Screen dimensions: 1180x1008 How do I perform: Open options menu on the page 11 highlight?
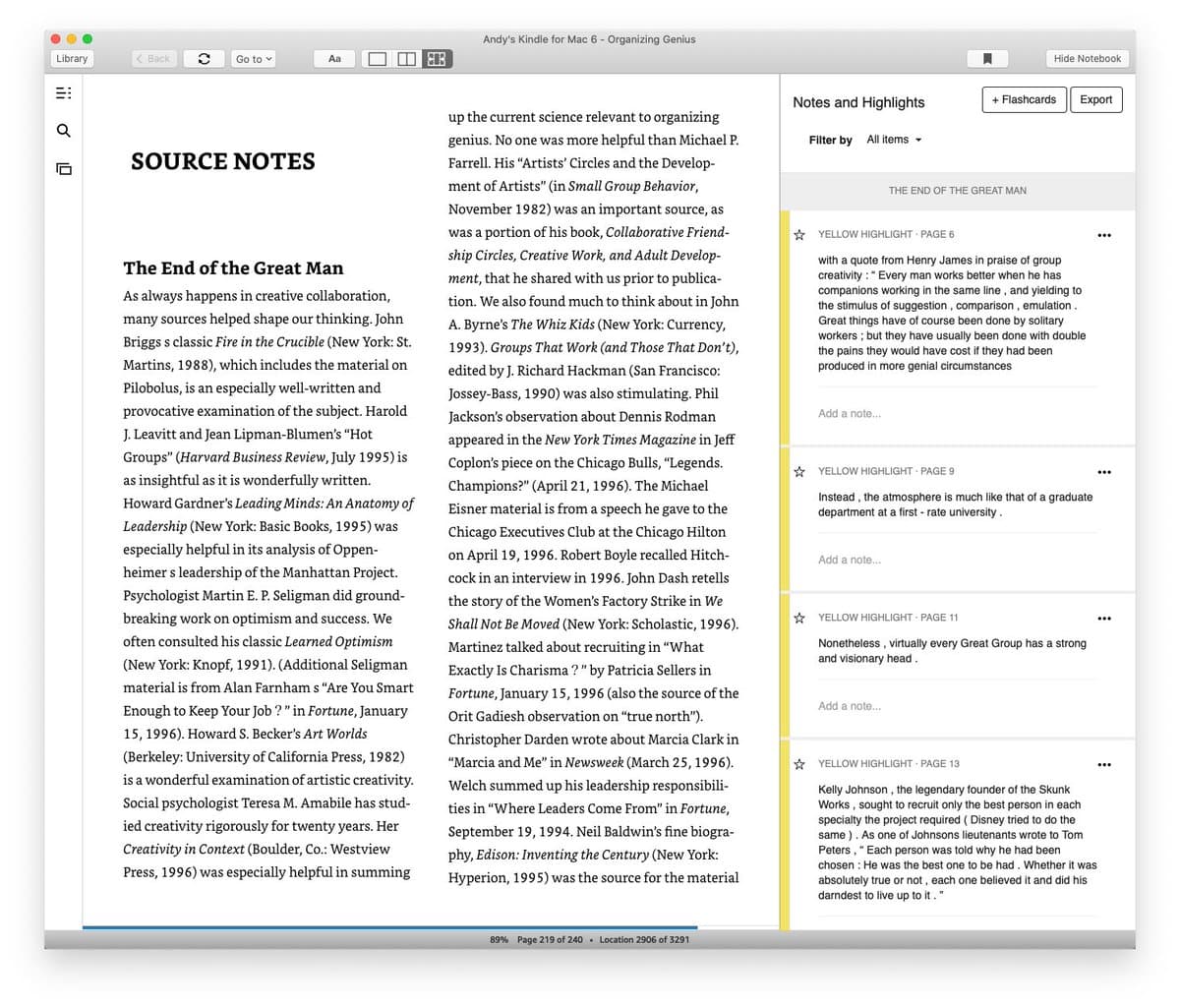coord(1103,618)
